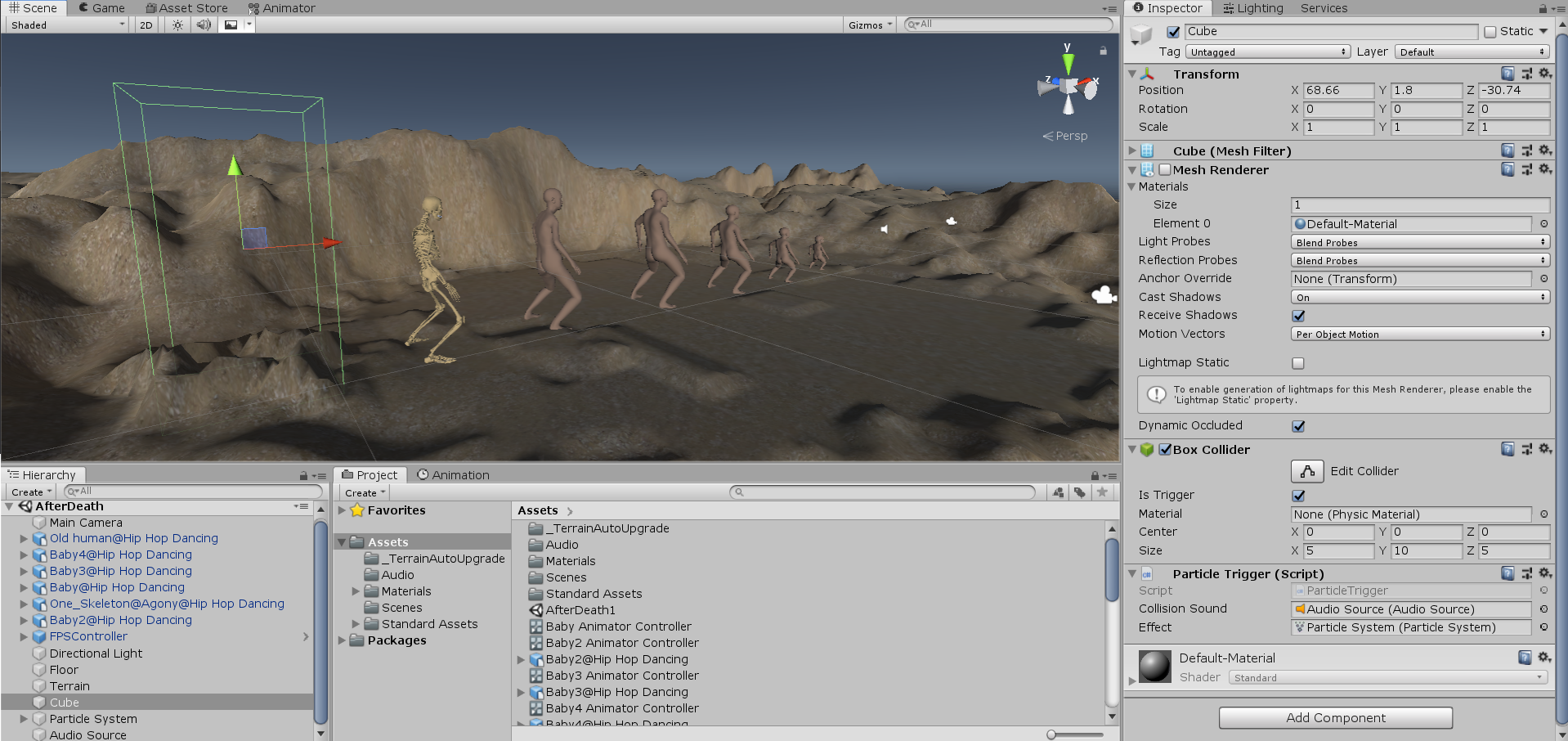Open the Tag dropdown showing Untagged
This screenshot has width=1568, height=741.
click(1267, 52)
